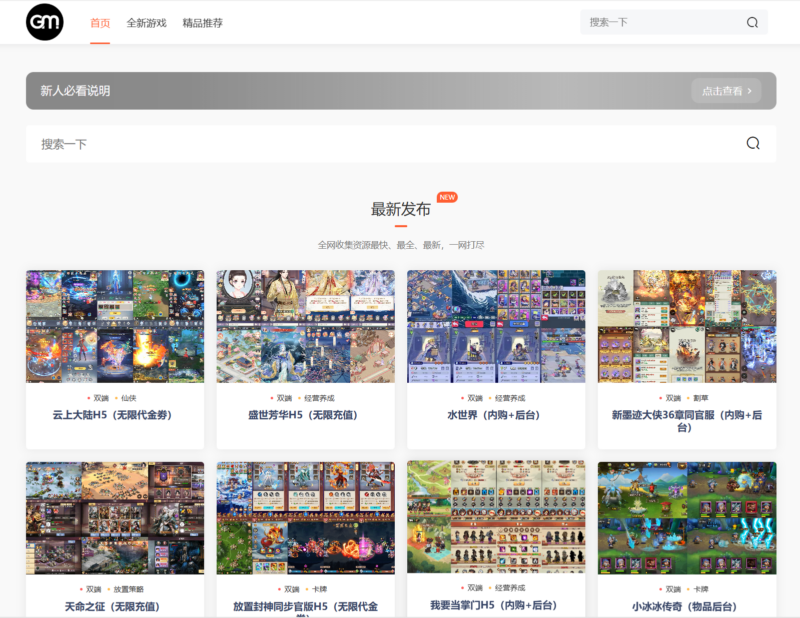Viewport: 800px width, 618px height.
Task: Click the 新人必看说明 banner text
Action: pos(75,91)
